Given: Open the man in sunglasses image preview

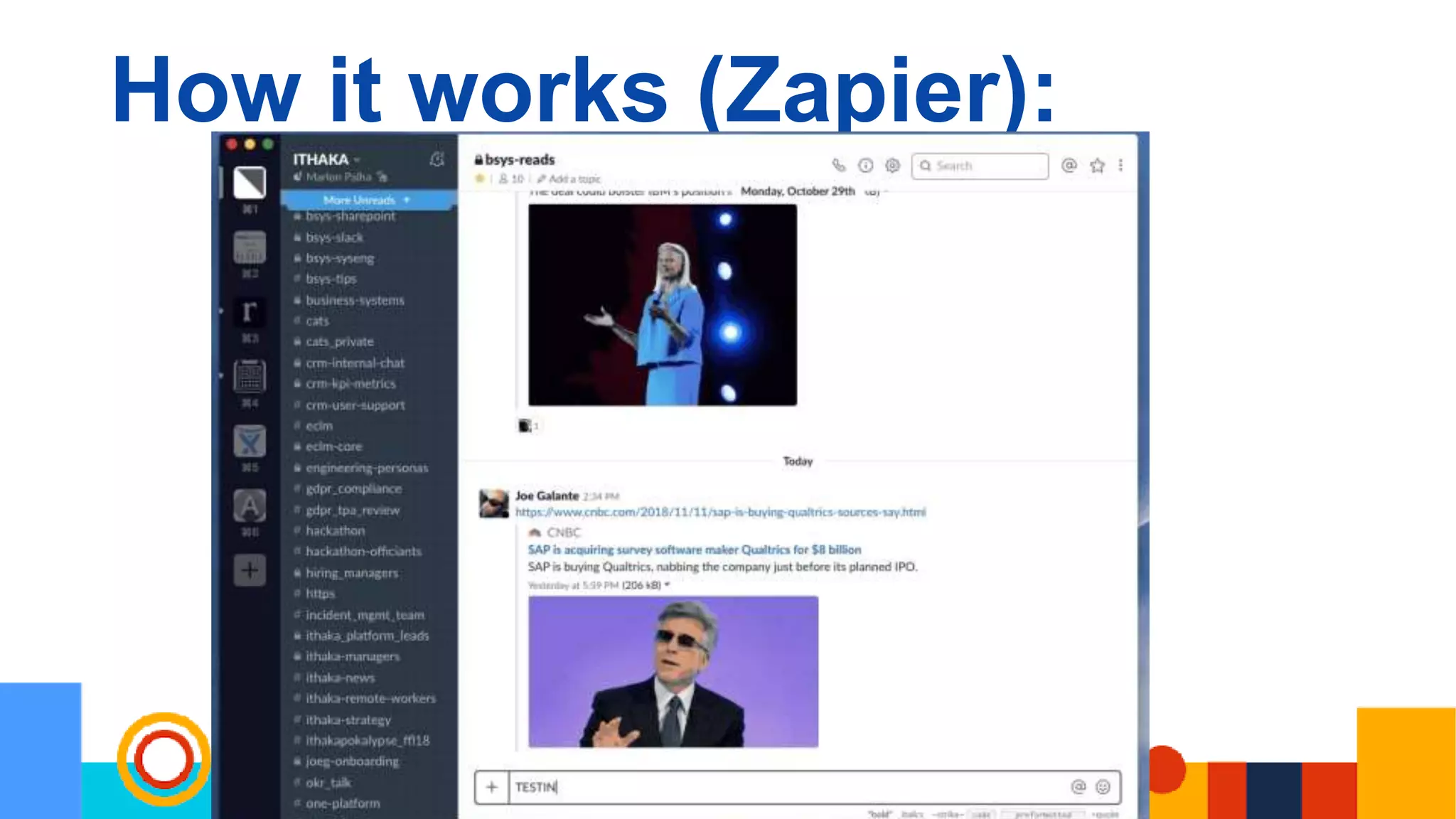Looking at the screenshot, I should [x=673, y=672].
